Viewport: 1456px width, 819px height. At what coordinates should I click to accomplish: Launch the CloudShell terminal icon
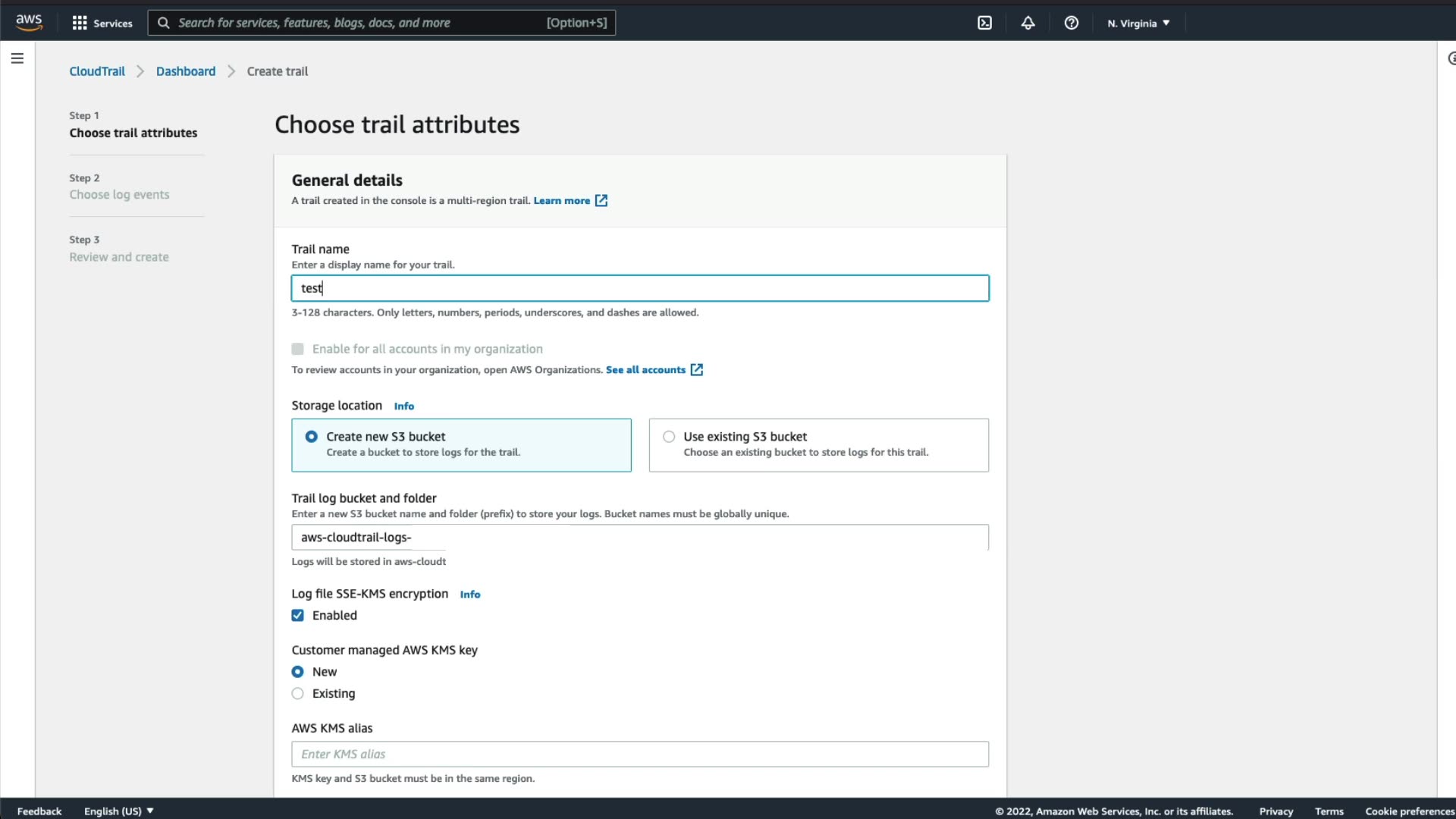[984, 23]
